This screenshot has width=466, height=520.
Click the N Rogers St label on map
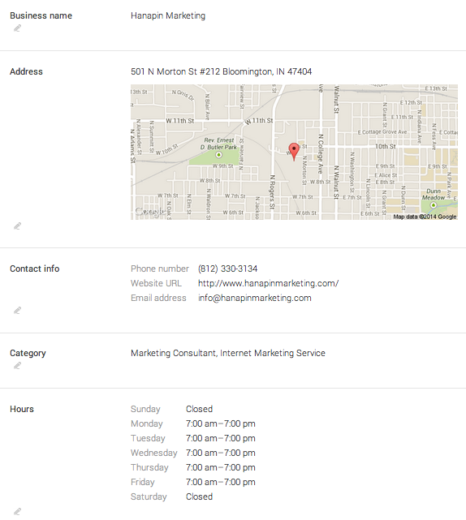(x=272, y=192)
